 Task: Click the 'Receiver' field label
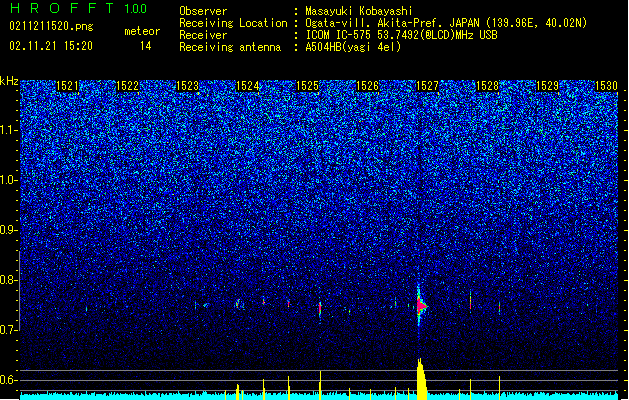pyautogui.click(x=203, y=35)
